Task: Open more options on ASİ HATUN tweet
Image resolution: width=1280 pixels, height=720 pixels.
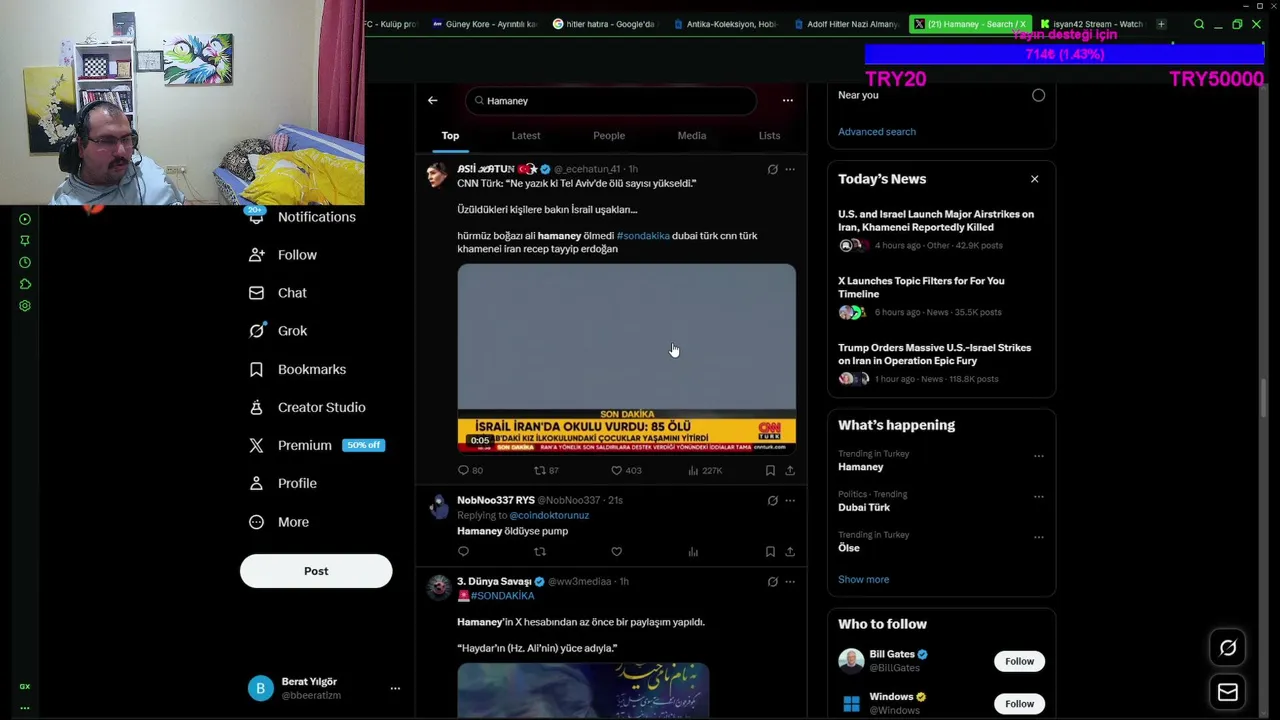Action: coord(790,169)
